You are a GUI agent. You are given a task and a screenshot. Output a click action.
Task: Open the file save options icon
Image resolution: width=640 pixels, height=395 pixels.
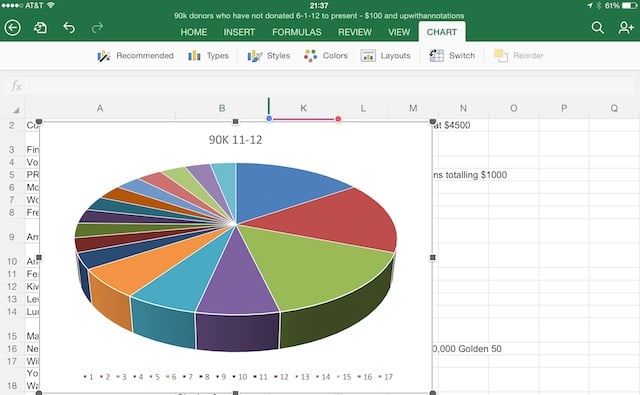pyautogui.click(x=40, y=28)
